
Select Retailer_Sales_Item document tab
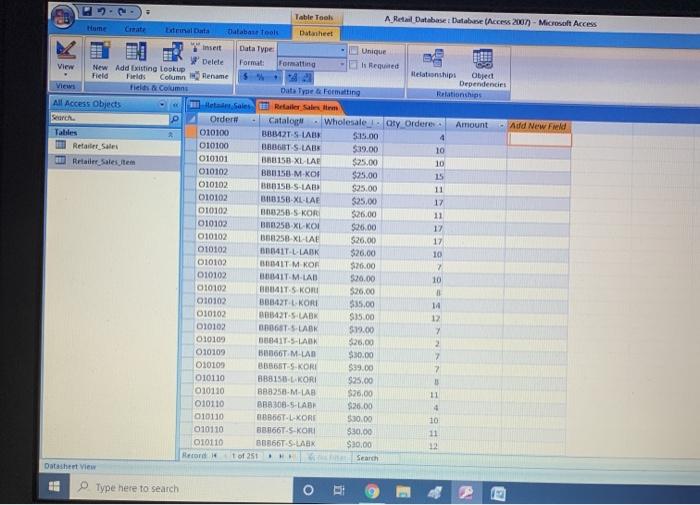299,107
